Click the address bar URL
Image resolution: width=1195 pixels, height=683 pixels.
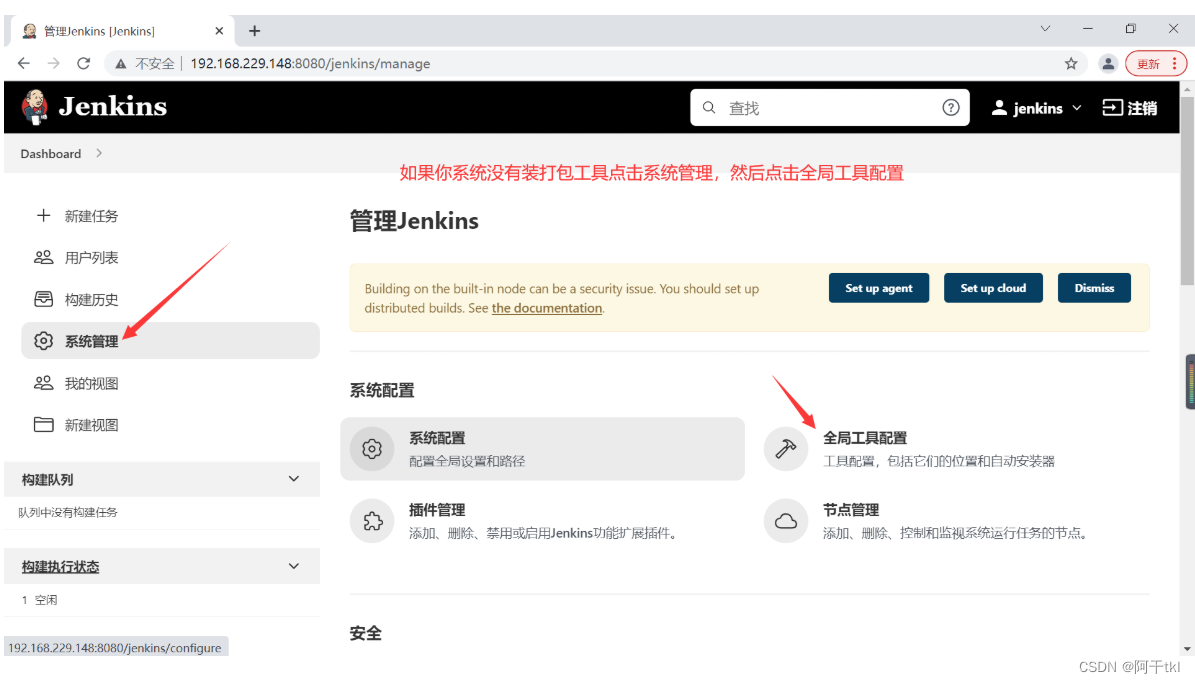coord(310,64)
